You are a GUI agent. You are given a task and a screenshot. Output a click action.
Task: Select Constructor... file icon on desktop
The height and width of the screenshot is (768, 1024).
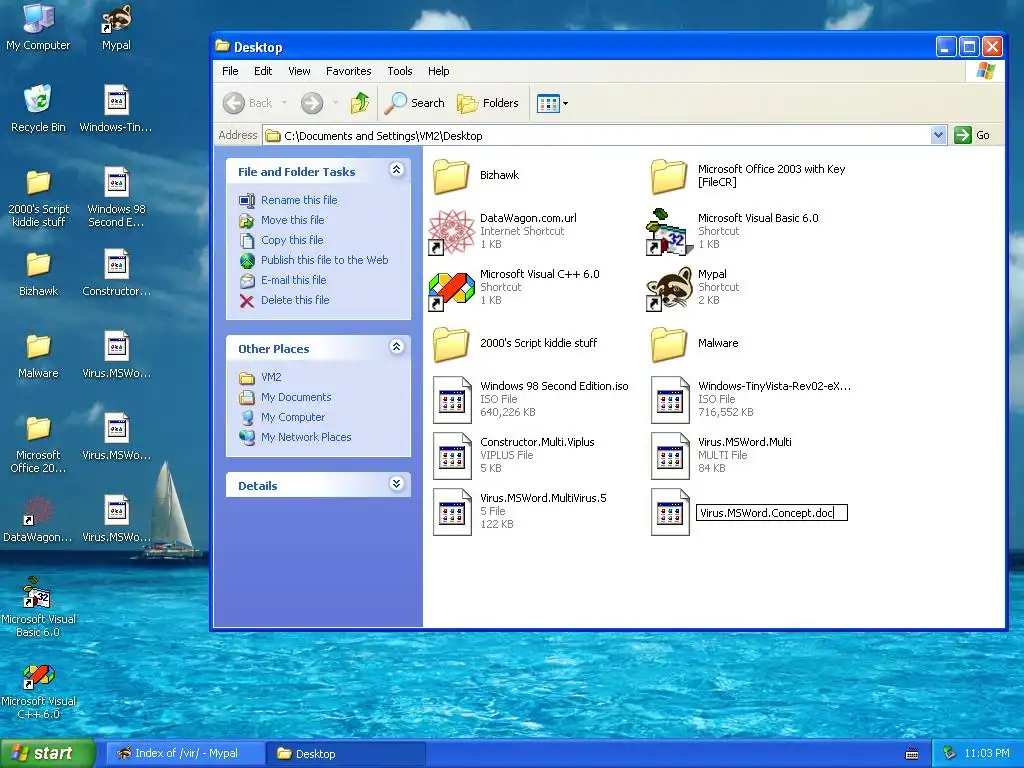(116, 273)
